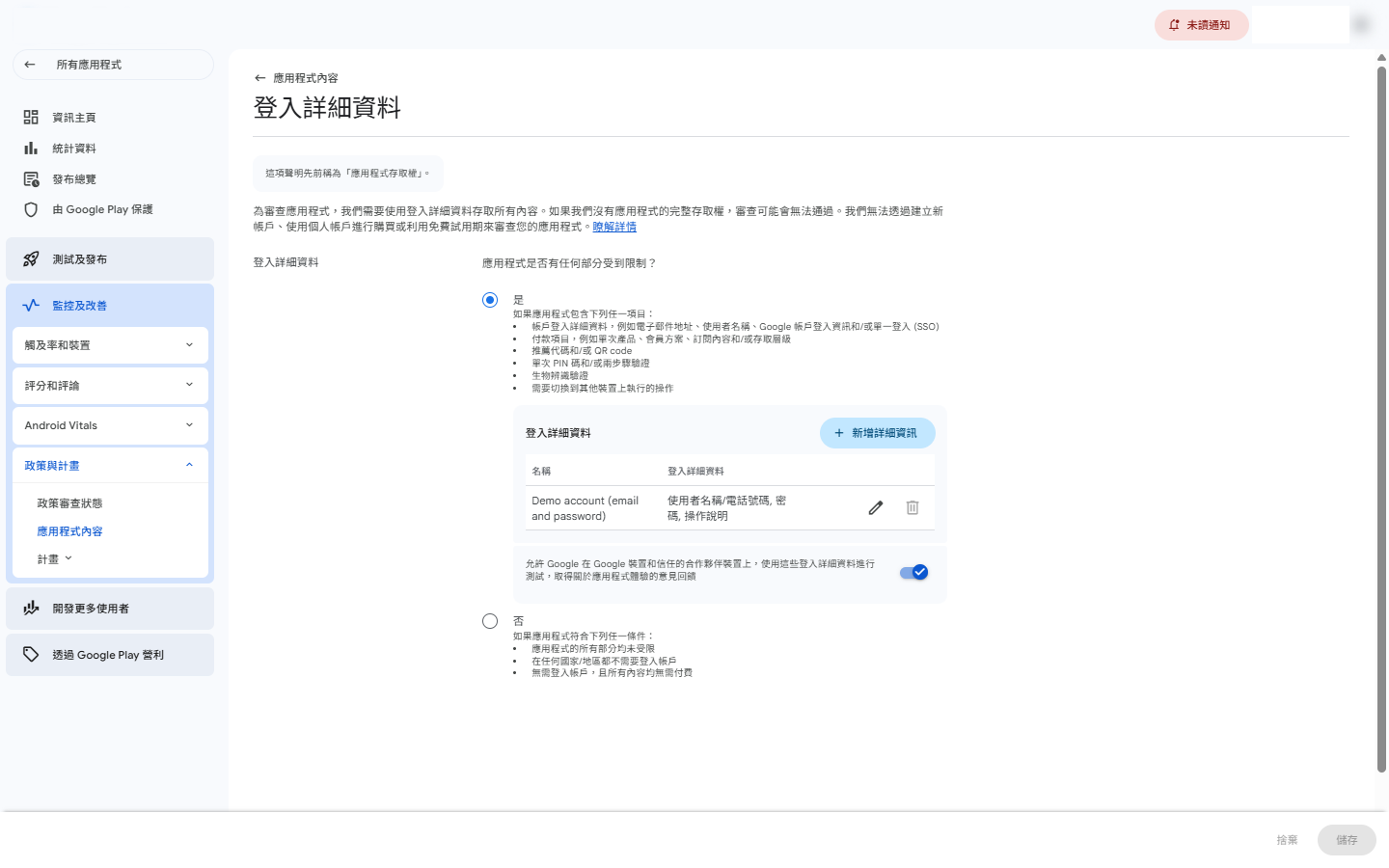Toggle the Google partner device testing switch
The height and width of the screenshot is (868, 1389).
[x=913, y=572]
